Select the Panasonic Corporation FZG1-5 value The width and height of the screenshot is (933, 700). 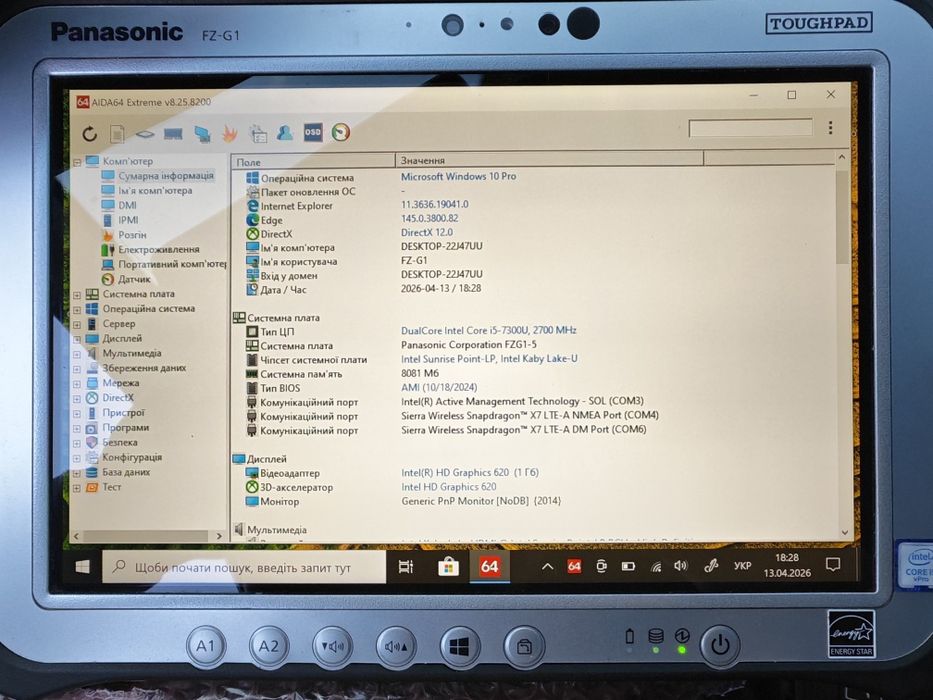click(469, 345)
